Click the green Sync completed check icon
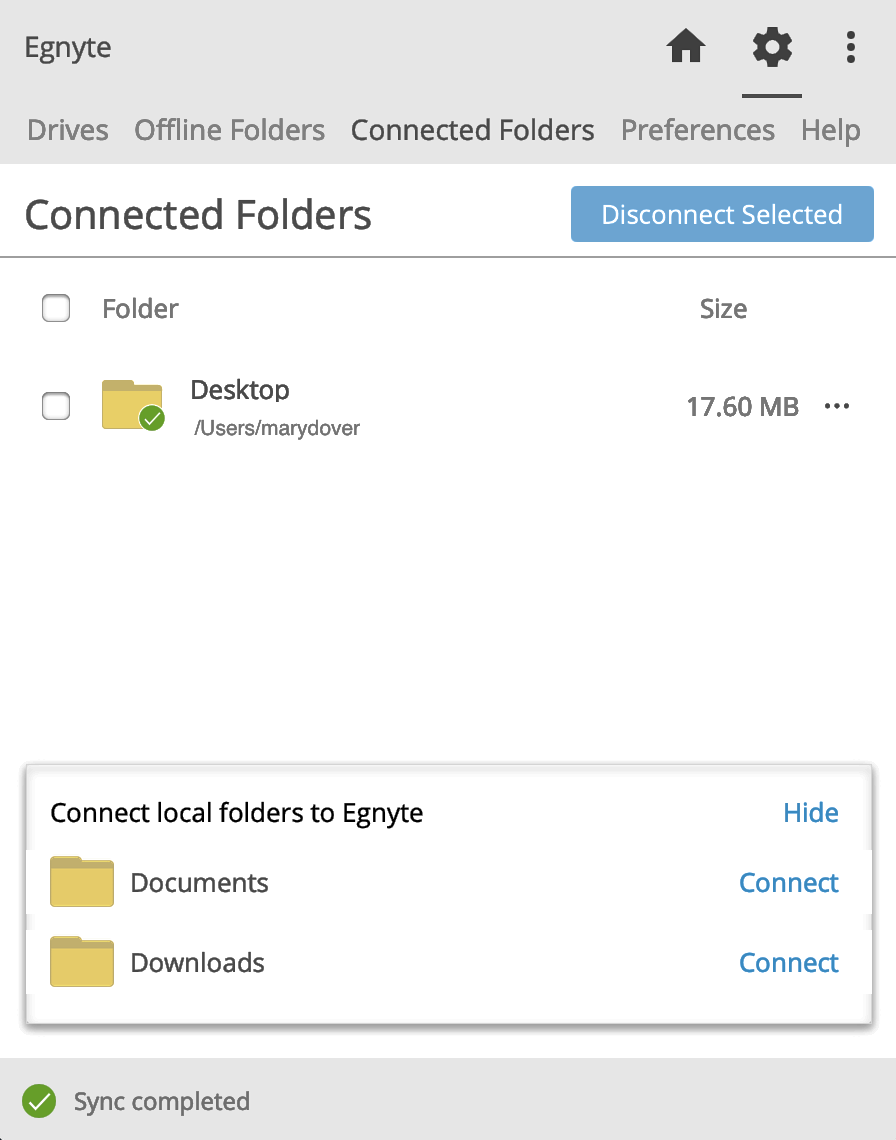 (39, 1101)
